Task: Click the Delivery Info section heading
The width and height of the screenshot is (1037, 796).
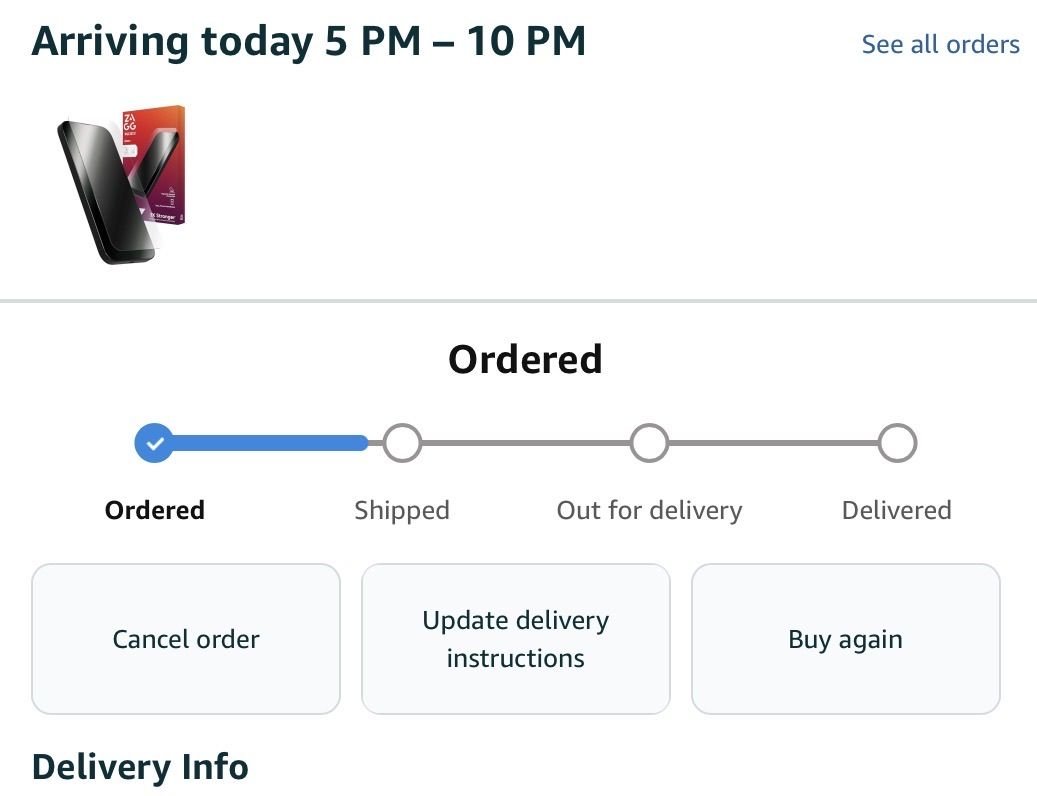Action: pos(140,767)
